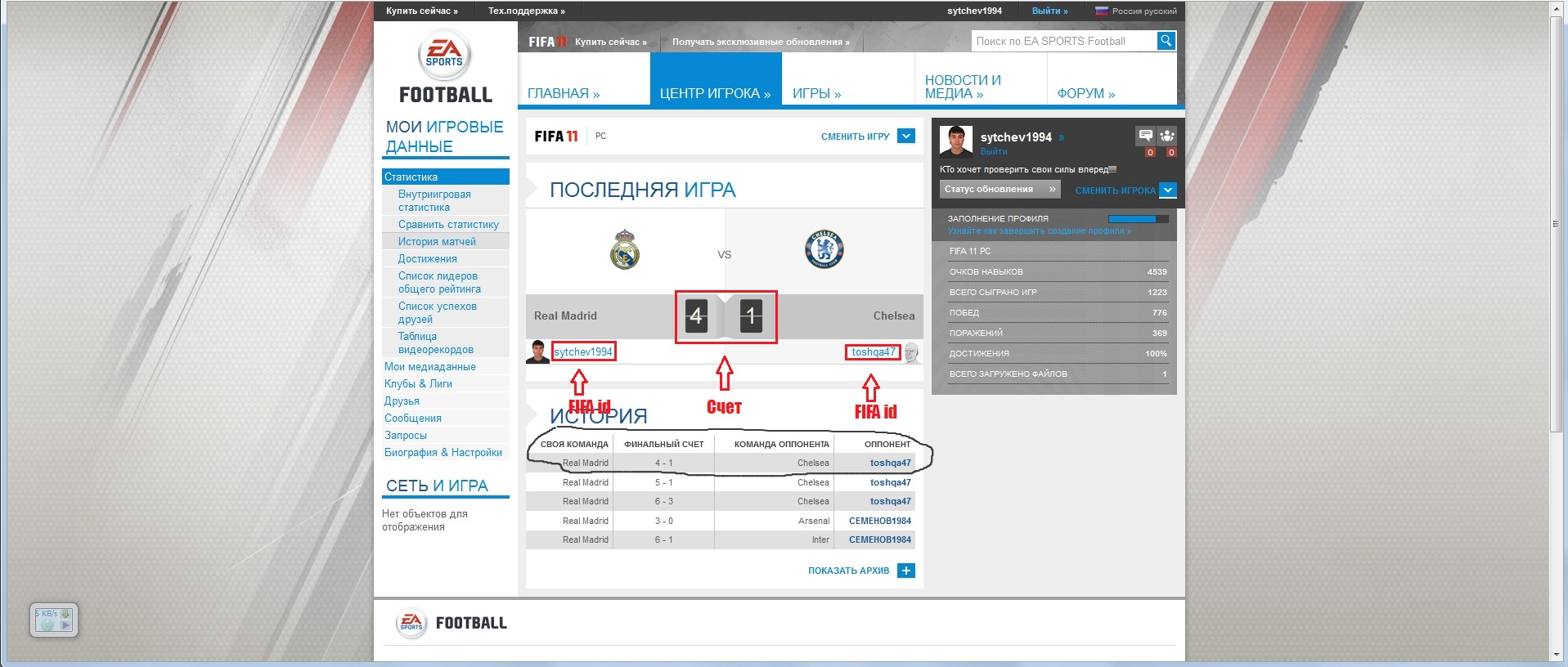Image resolution: width=1568 pixels, height=667 pixels.
Task: Click Купить сейчас next to FIFA 11
Action: [x=610, y=42]
